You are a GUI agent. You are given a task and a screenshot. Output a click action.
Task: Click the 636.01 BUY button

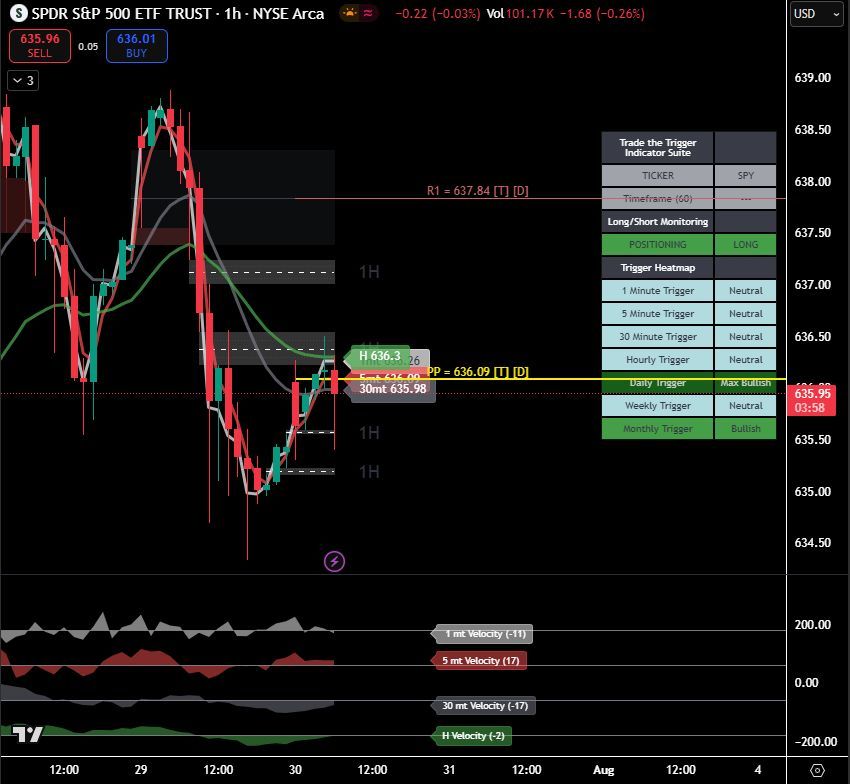click(137, 46)
